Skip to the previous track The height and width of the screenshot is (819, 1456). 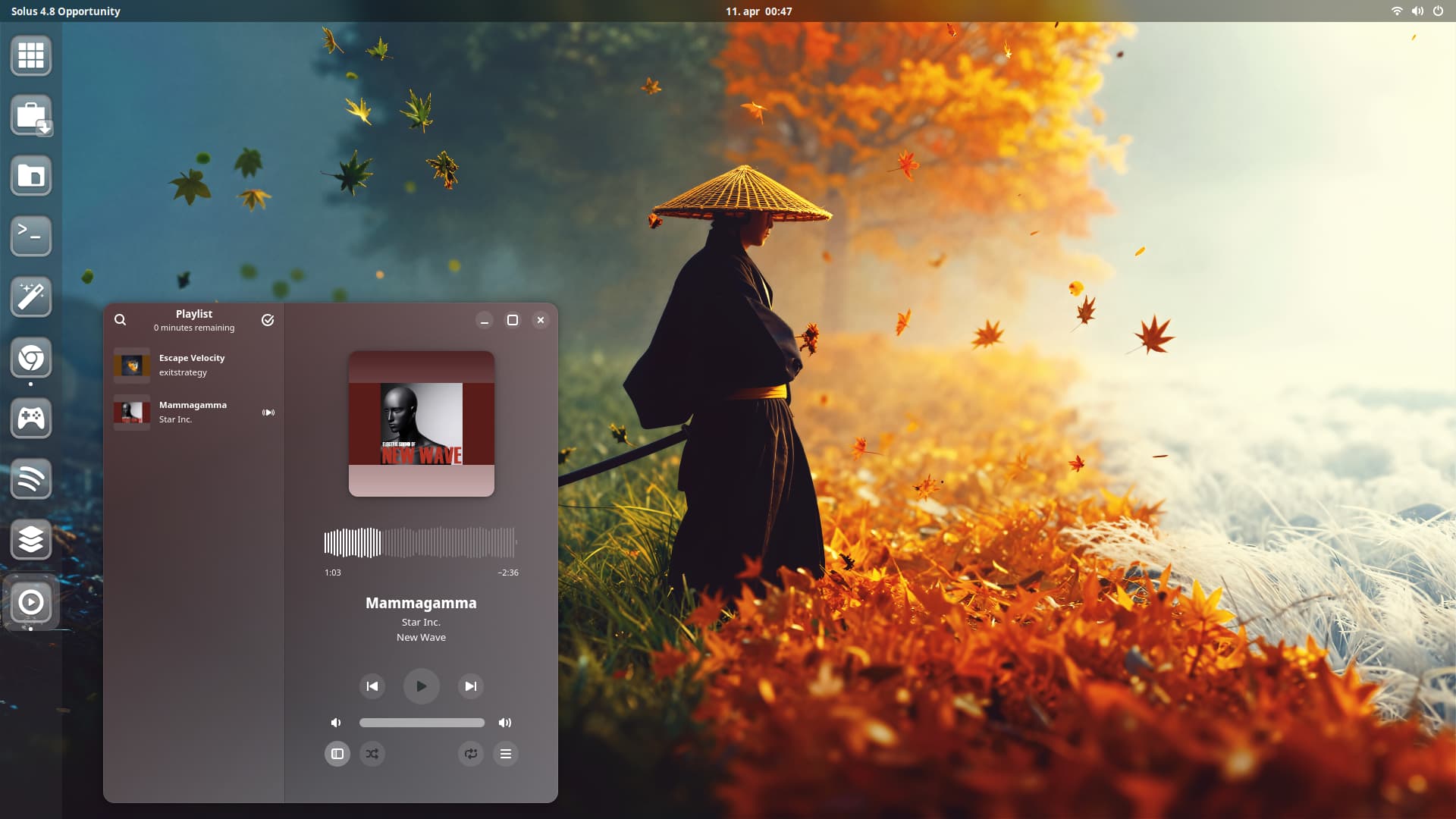pos(372,686)
